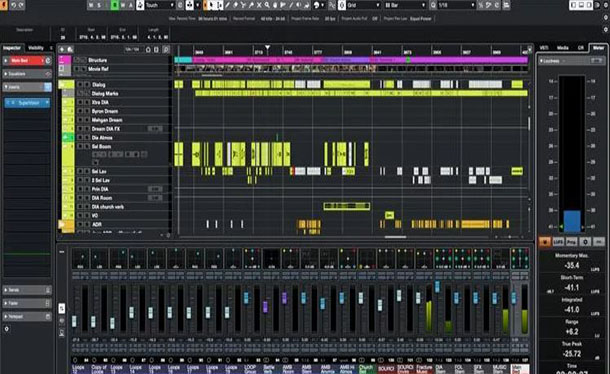Click the ADR folder icon

point(61,225)
